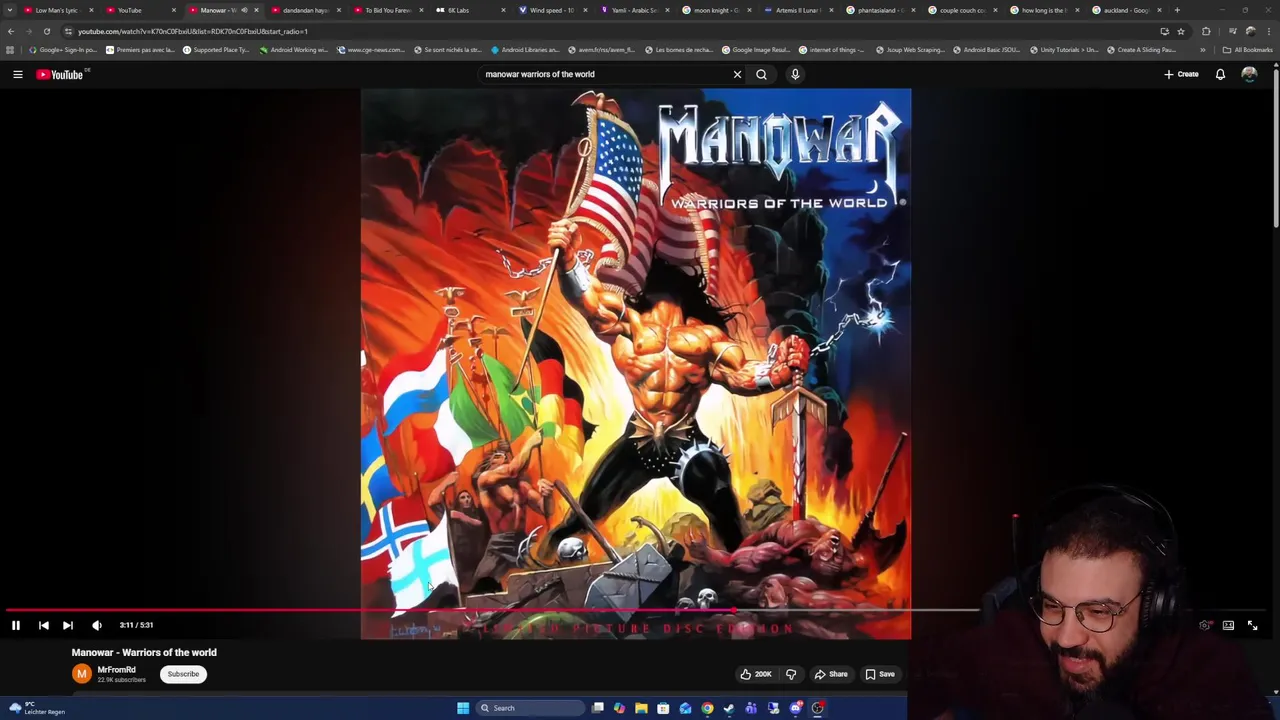Open the weather widget in taskbar

pyautogui.click(x=35, y=708)
